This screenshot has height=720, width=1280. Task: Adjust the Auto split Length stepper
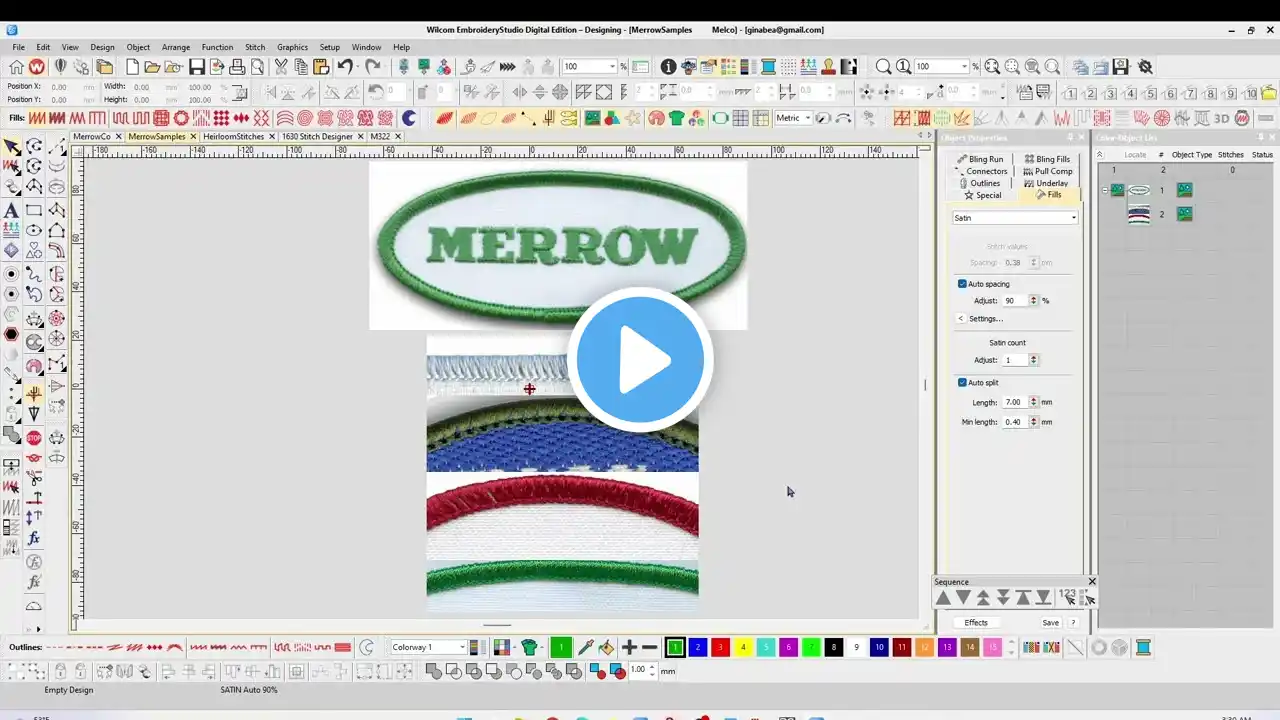[x=1034, y=402]
